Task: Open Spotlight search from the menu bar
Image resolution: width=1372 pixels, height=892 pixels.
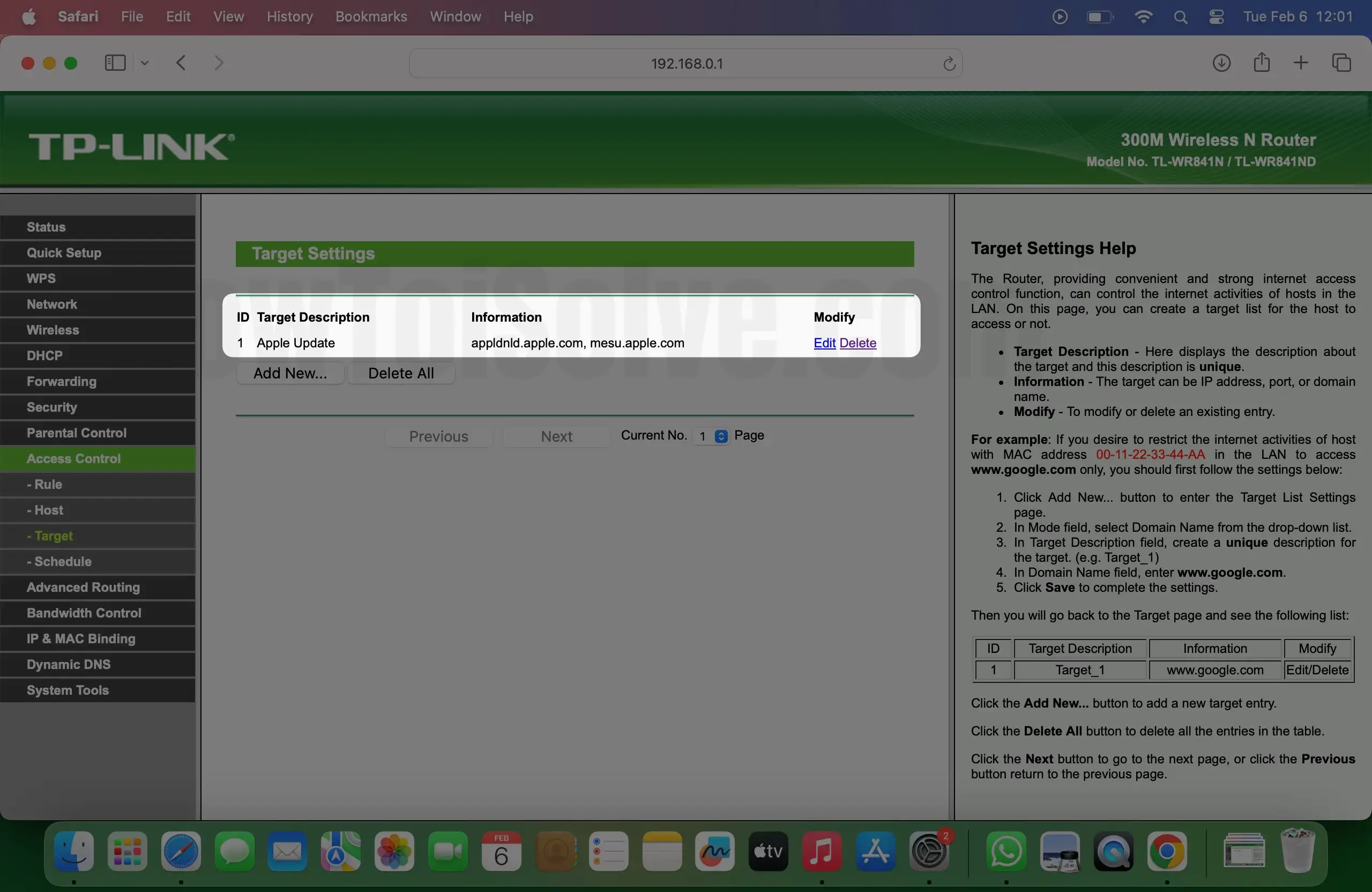Action: (x=1181, y=17)
